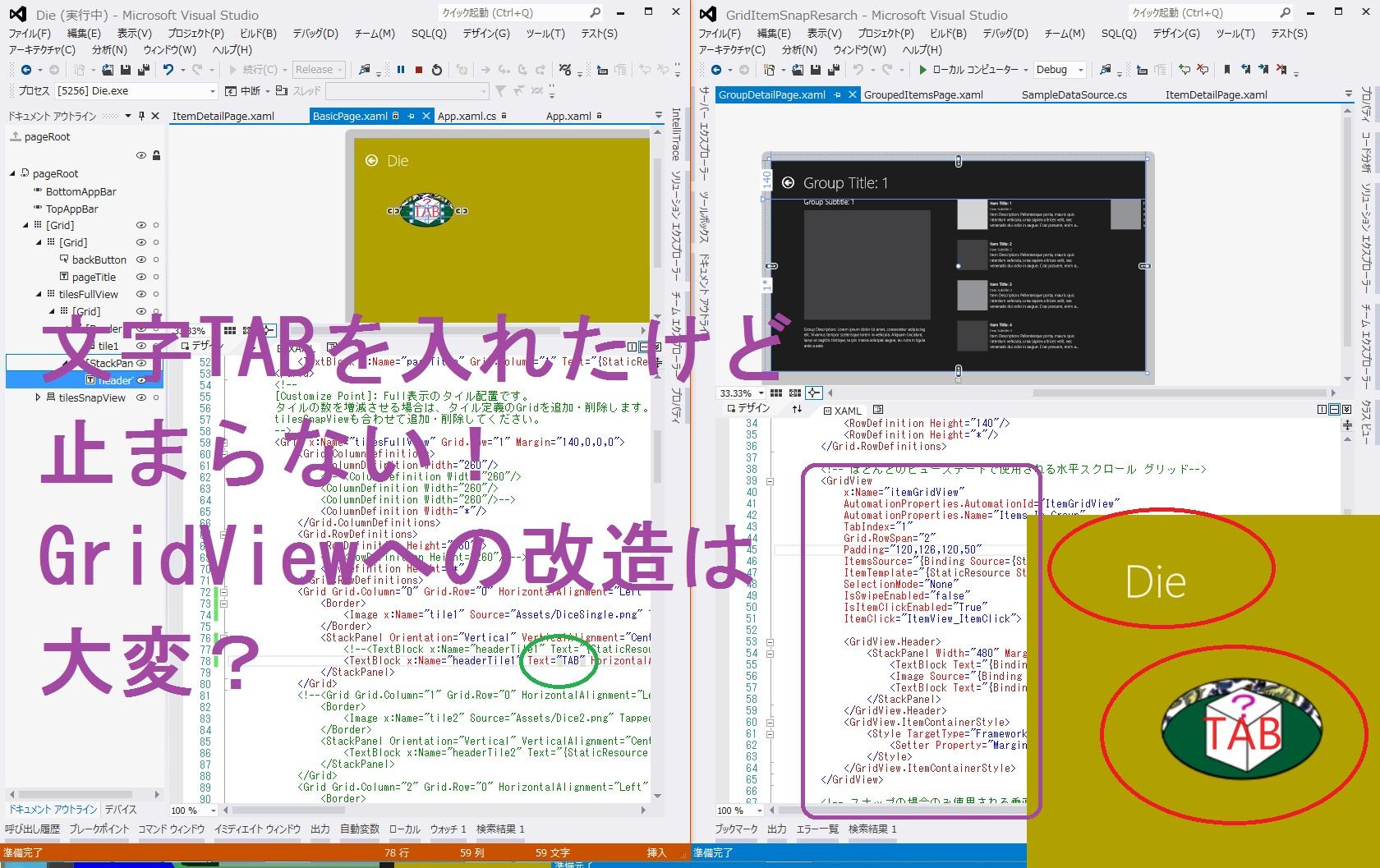
Task: Click the デザイン pane button in GridItemSnapResarch
Action: tap(748, 408)
